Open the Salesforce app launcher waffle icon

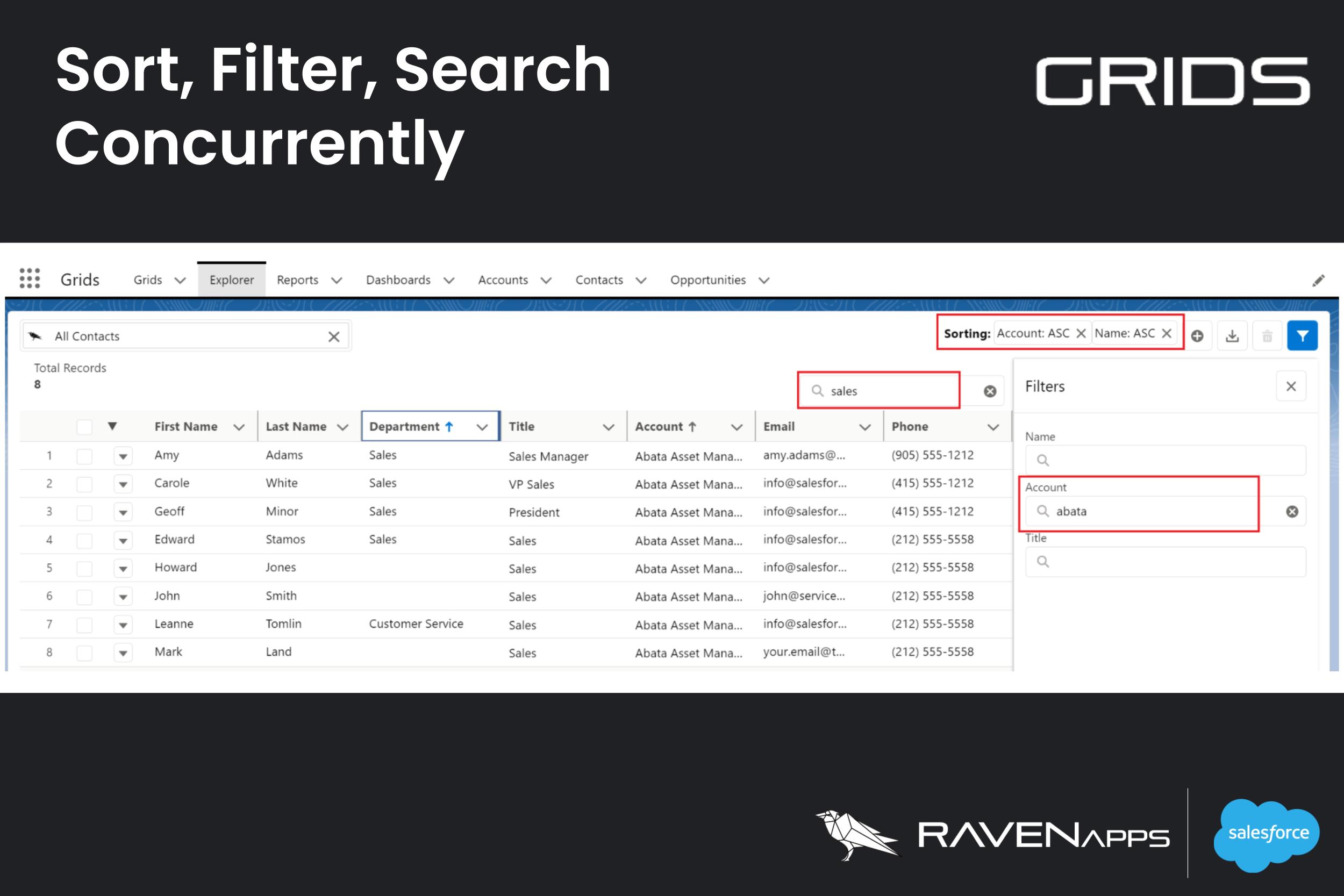click(x=29, y=279)
